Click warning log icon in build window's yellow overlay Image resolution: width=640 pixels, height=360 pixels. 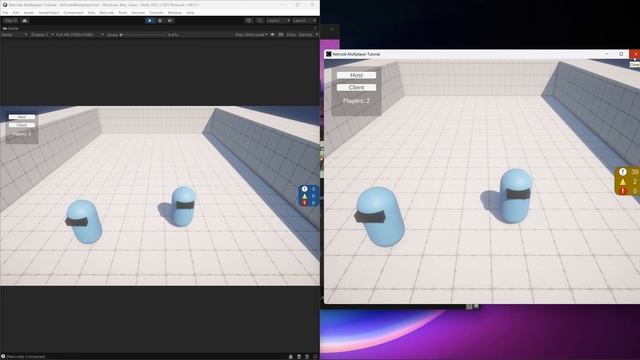coord(622,182)
